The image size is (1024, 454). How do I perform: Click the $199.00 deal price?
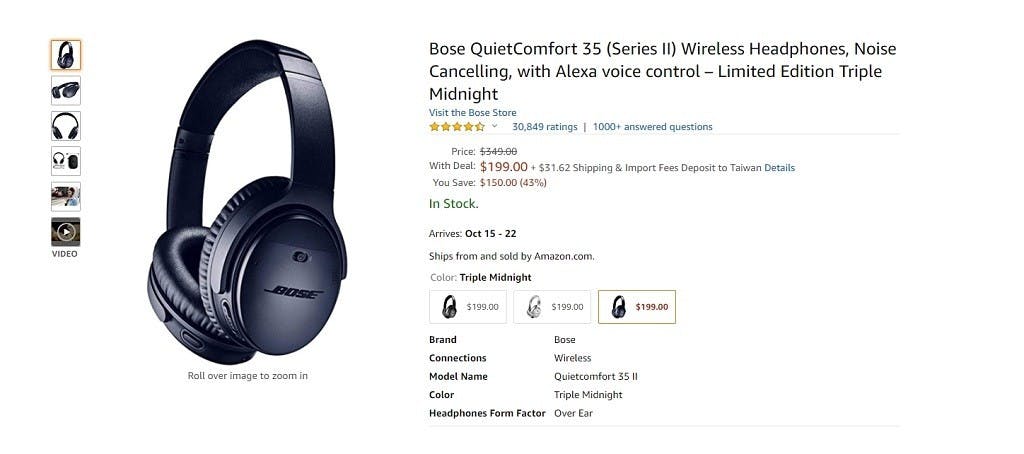click(x=504, y=167)
